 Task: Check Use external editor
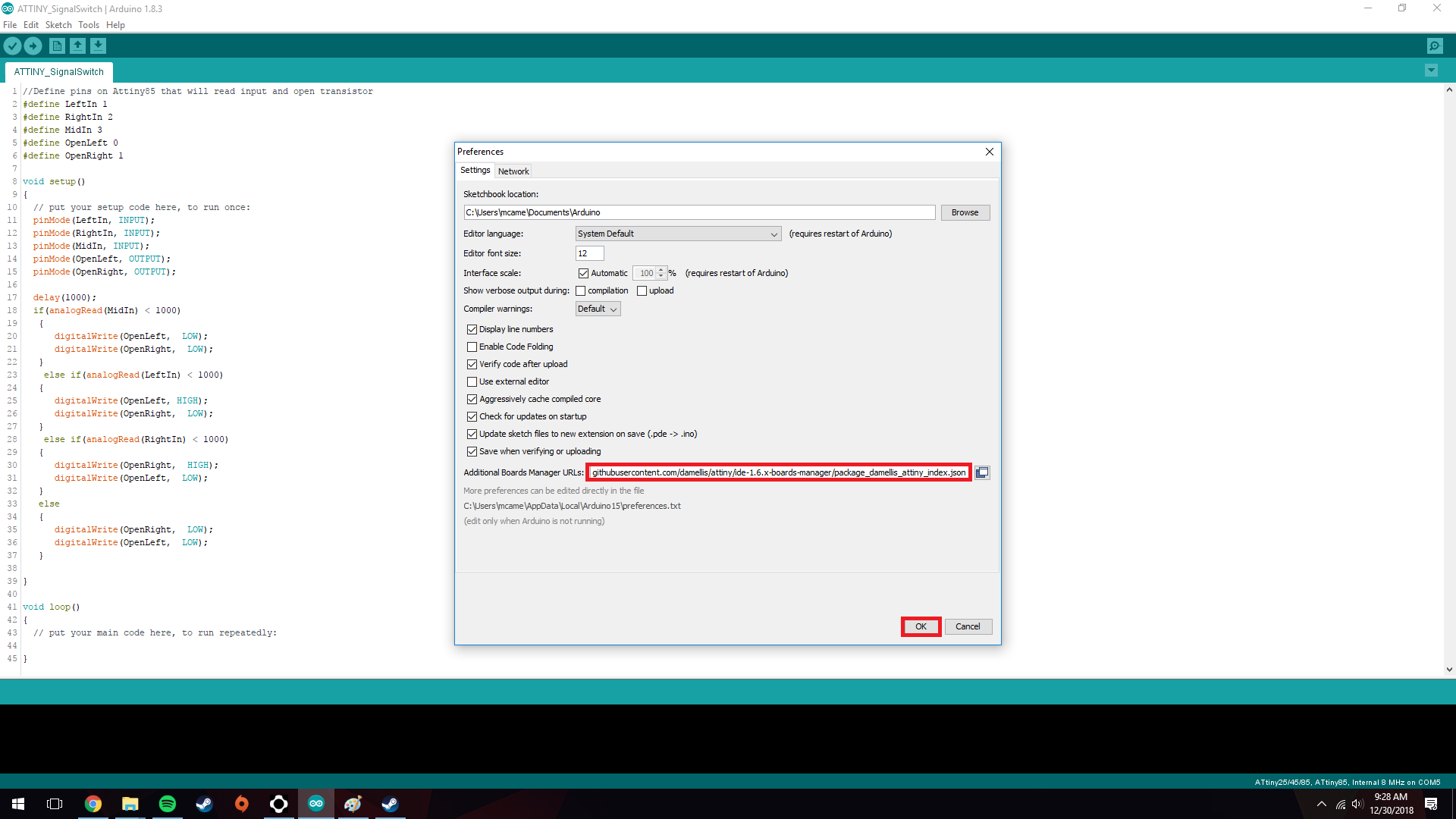(x=472, y=381)
